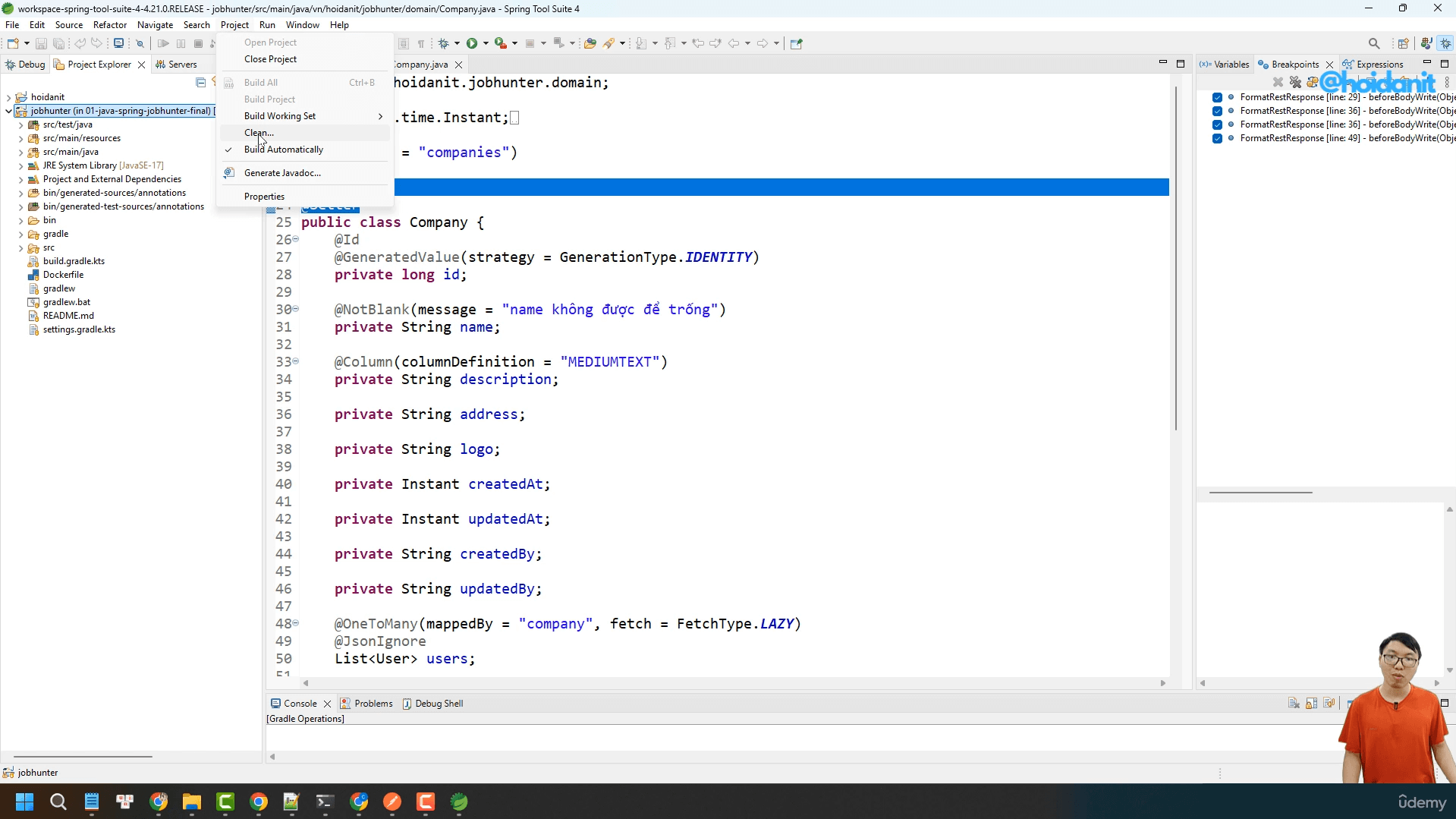Click the New wizard icon in toolbar
The width and height of the screenshot is (1456, 819).
click(13, 43)
